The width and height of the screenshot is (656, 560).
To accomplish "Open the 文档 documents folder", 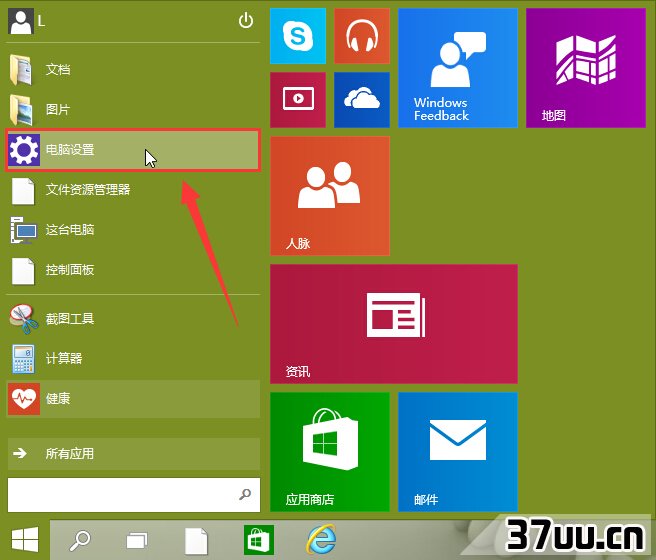I will click(133, 69).
